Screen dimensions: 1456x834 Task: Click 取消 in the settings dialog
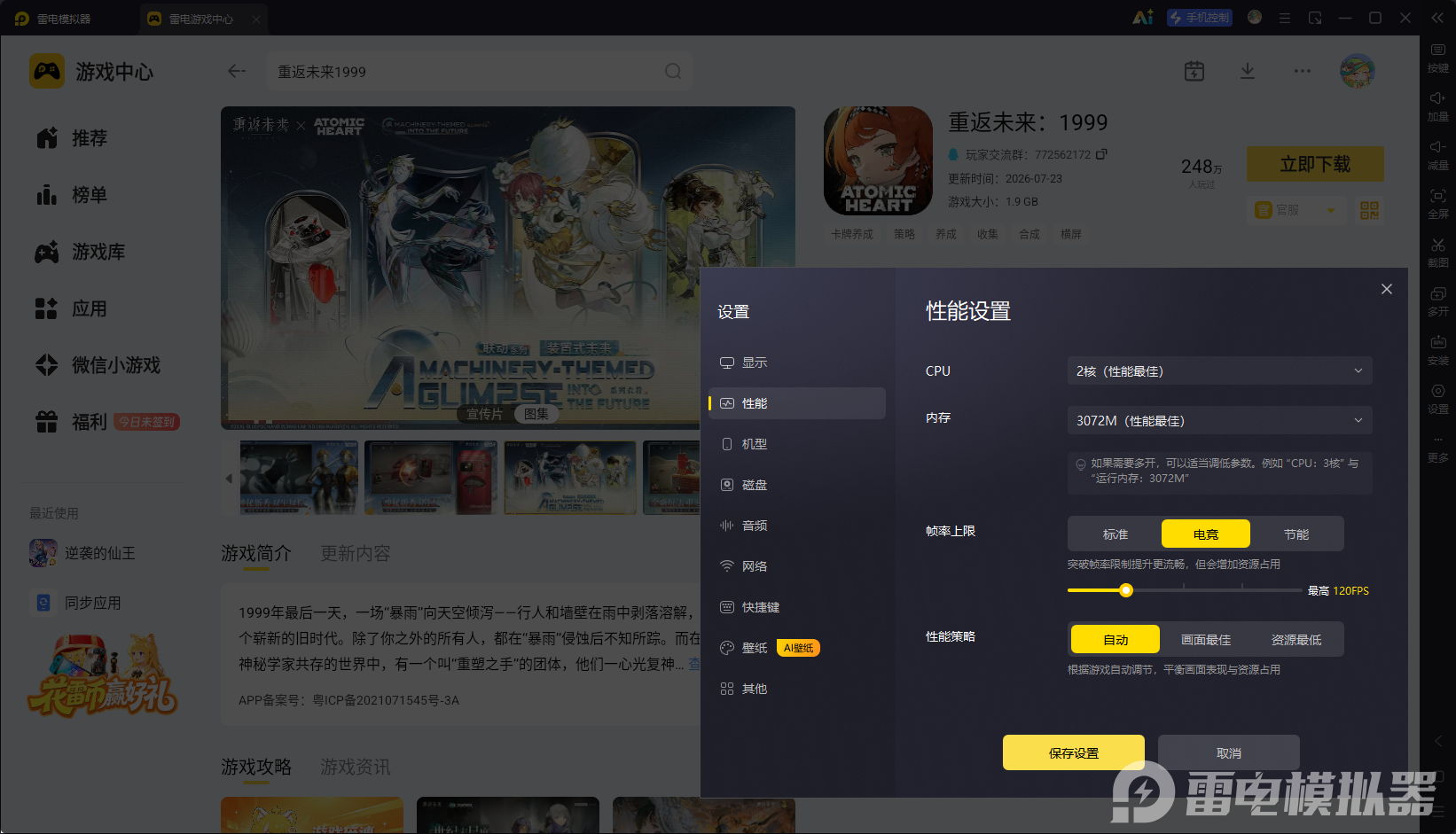point(1229,752)
